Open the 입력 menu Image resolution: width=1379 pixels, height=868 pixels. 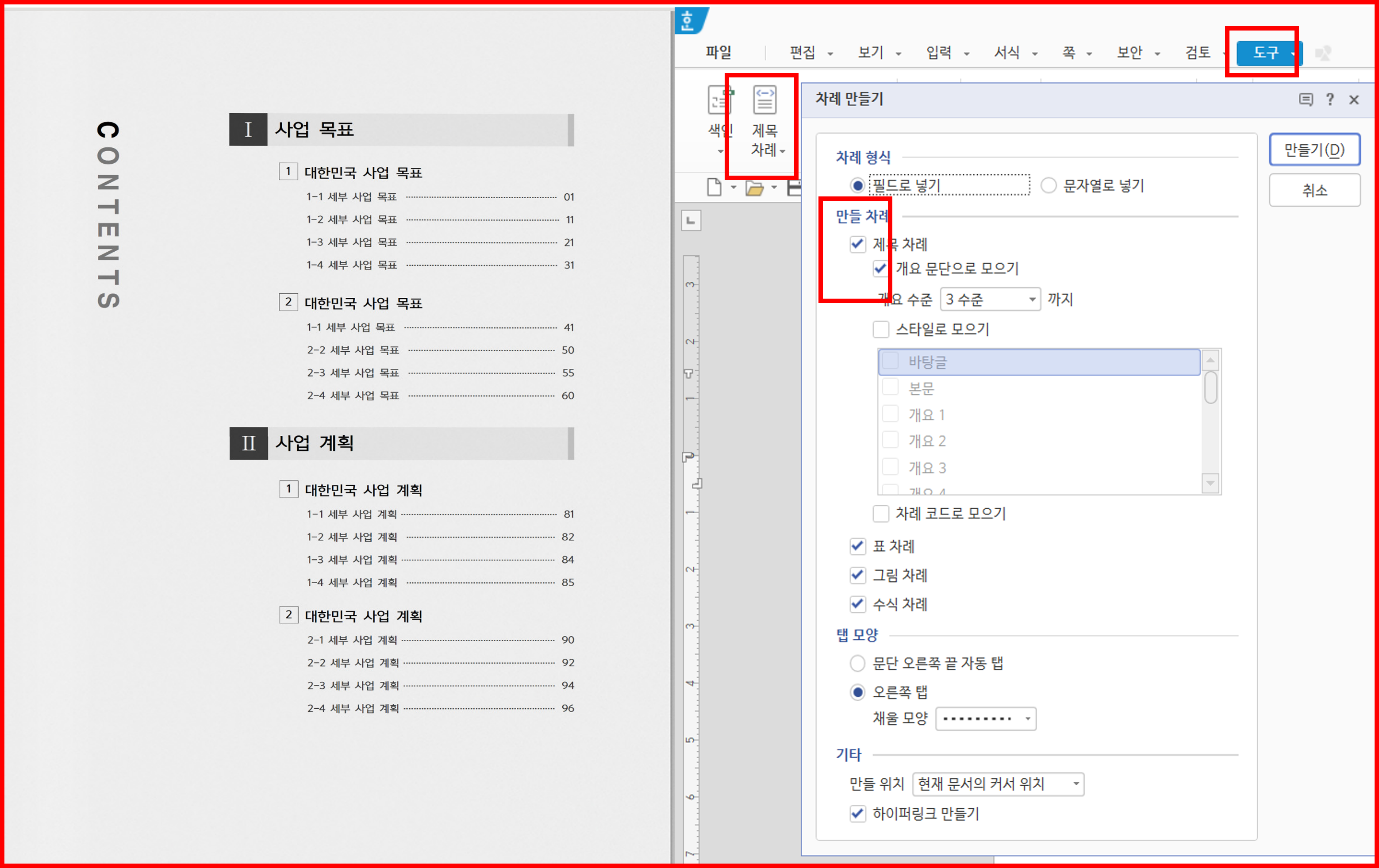[939, 53]
